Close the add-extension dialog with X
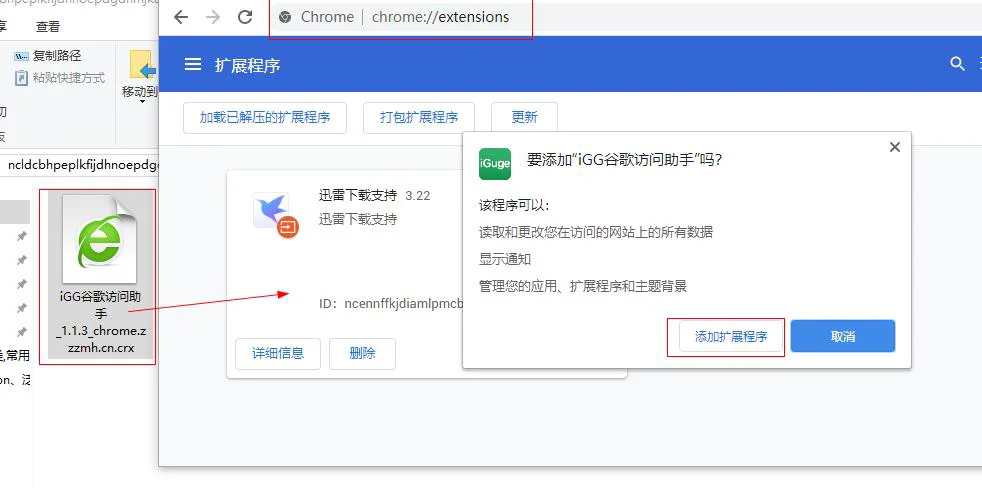982x488 pixels. click(x=895, y=147)
